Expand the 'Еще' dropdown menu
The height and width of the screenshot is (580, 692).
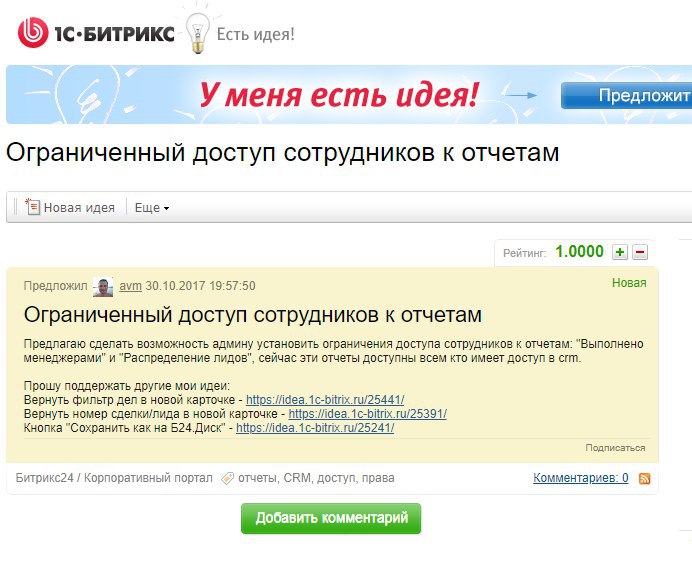[x=152, y=207]
